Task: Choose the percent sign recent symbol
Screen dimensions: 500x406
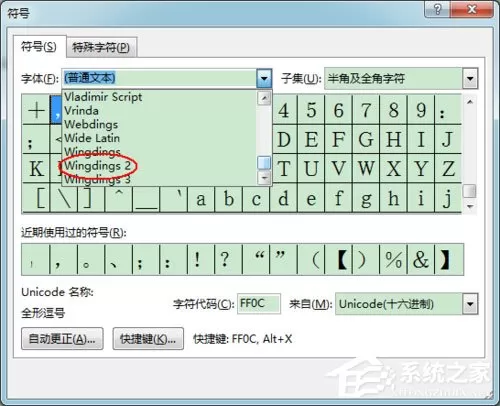Action: tap(393, 260)
